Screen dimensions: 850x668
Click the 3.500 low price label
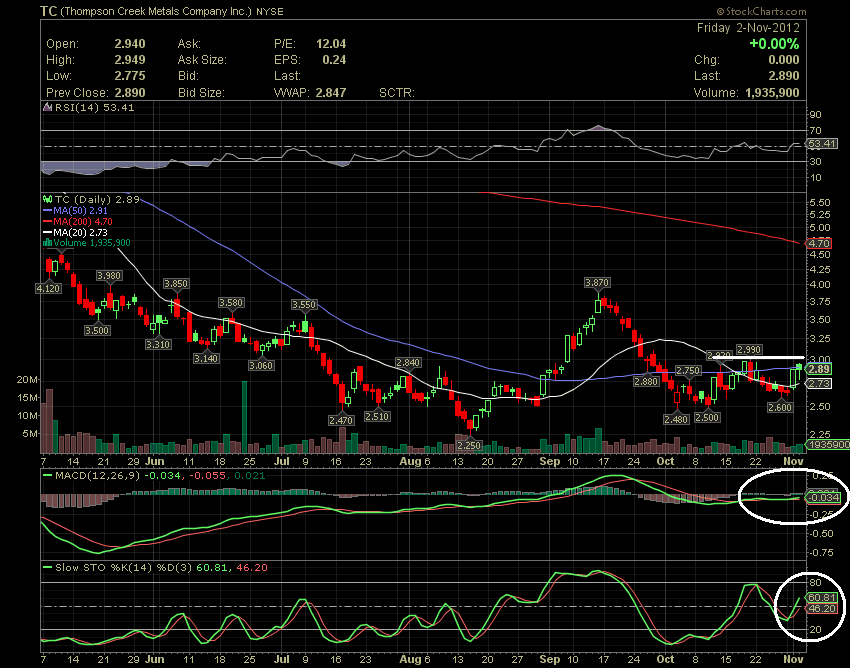97,330
